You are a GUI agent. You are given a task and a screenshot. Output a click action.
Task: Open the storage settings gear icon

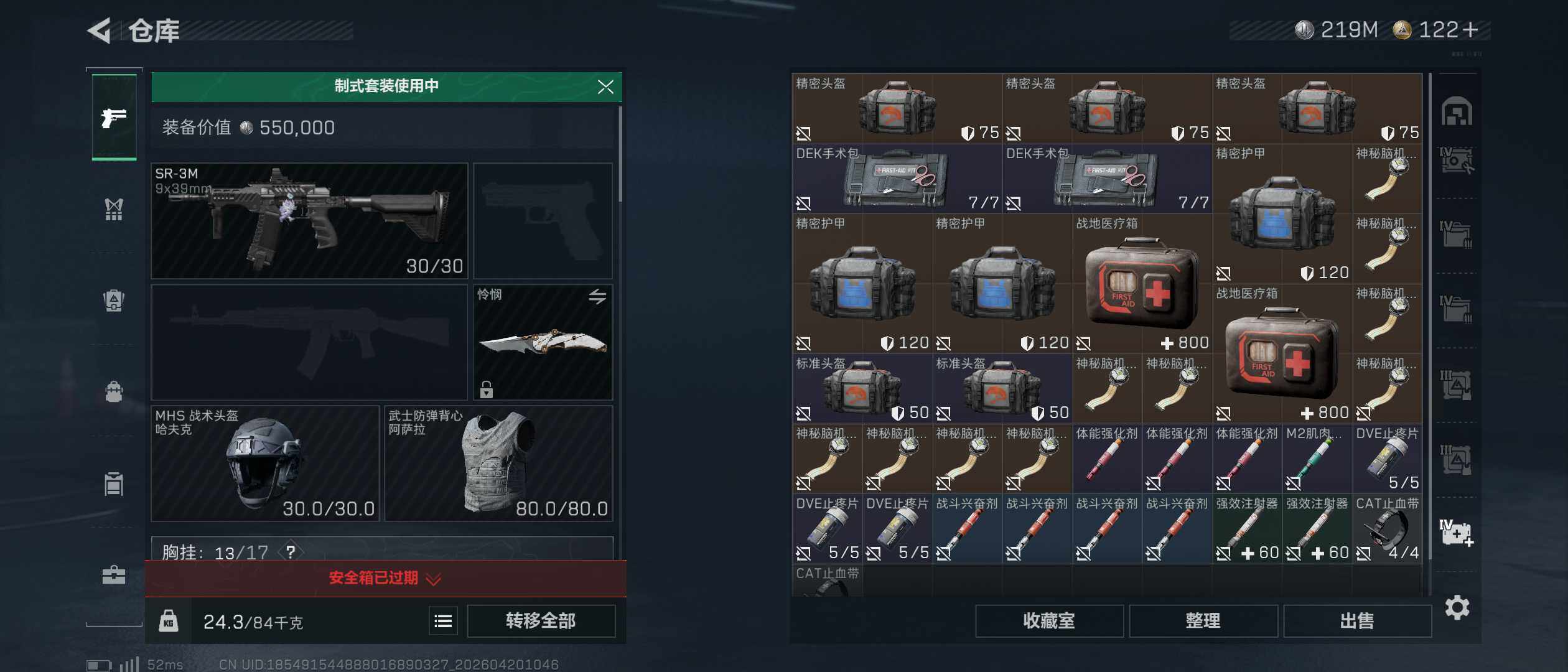pos(1457,607)
